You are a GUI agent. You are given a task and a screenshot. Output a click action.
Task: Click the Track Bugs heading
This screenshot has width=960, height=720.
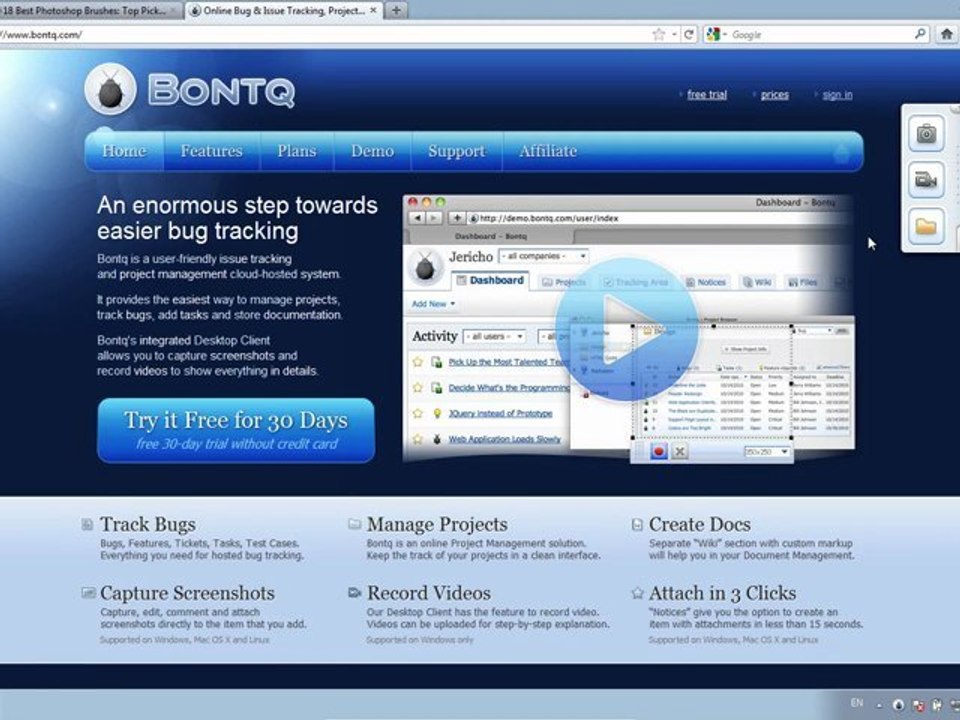148,525
